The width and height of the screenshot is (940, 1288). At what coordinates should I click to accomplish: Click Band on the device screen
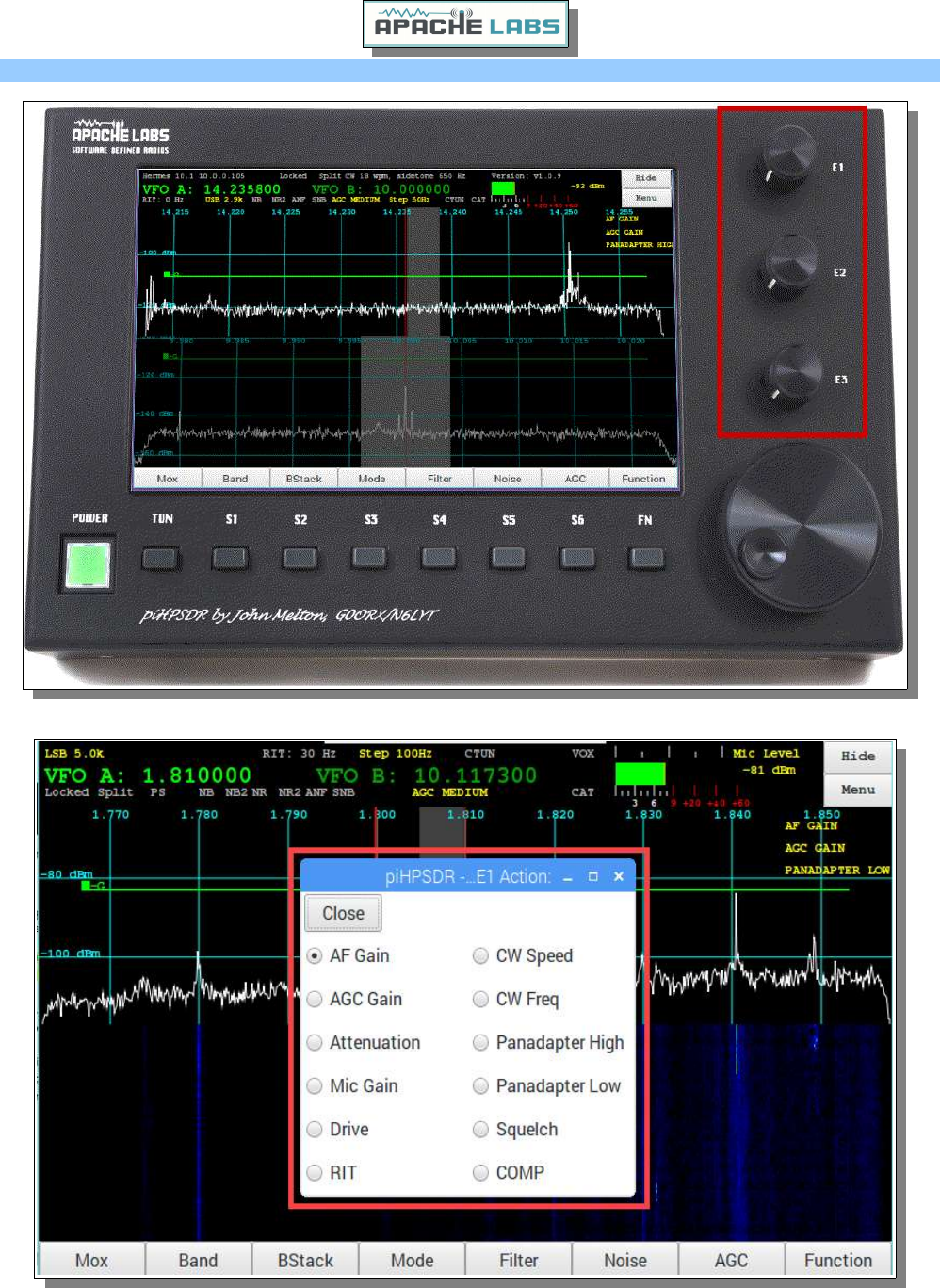coord(235,479)
